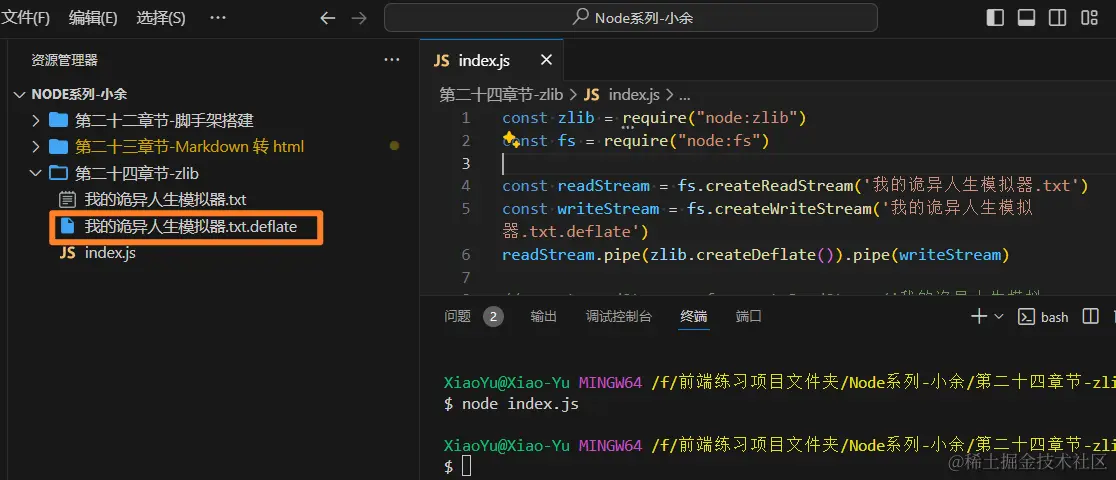Switch to the 问题 panel tab

pyautogui.click(x=458, y=316)
